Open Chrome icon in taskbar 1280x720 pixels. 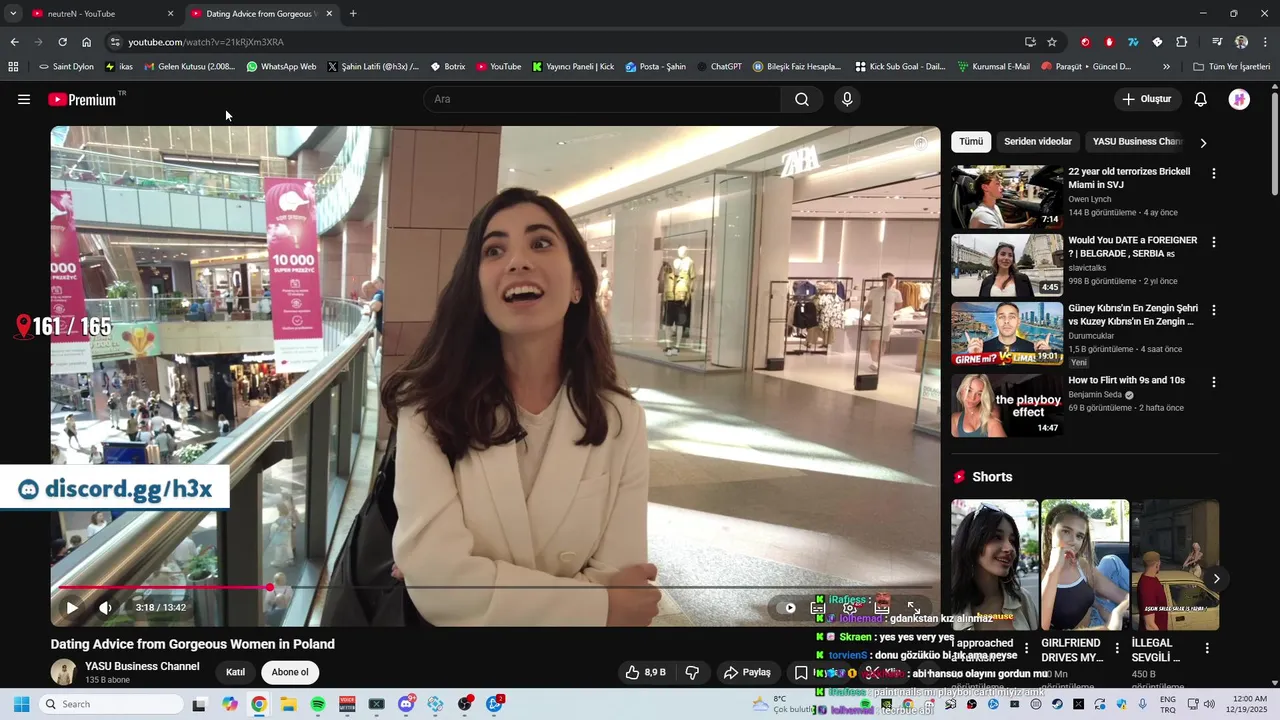(259, 704)
